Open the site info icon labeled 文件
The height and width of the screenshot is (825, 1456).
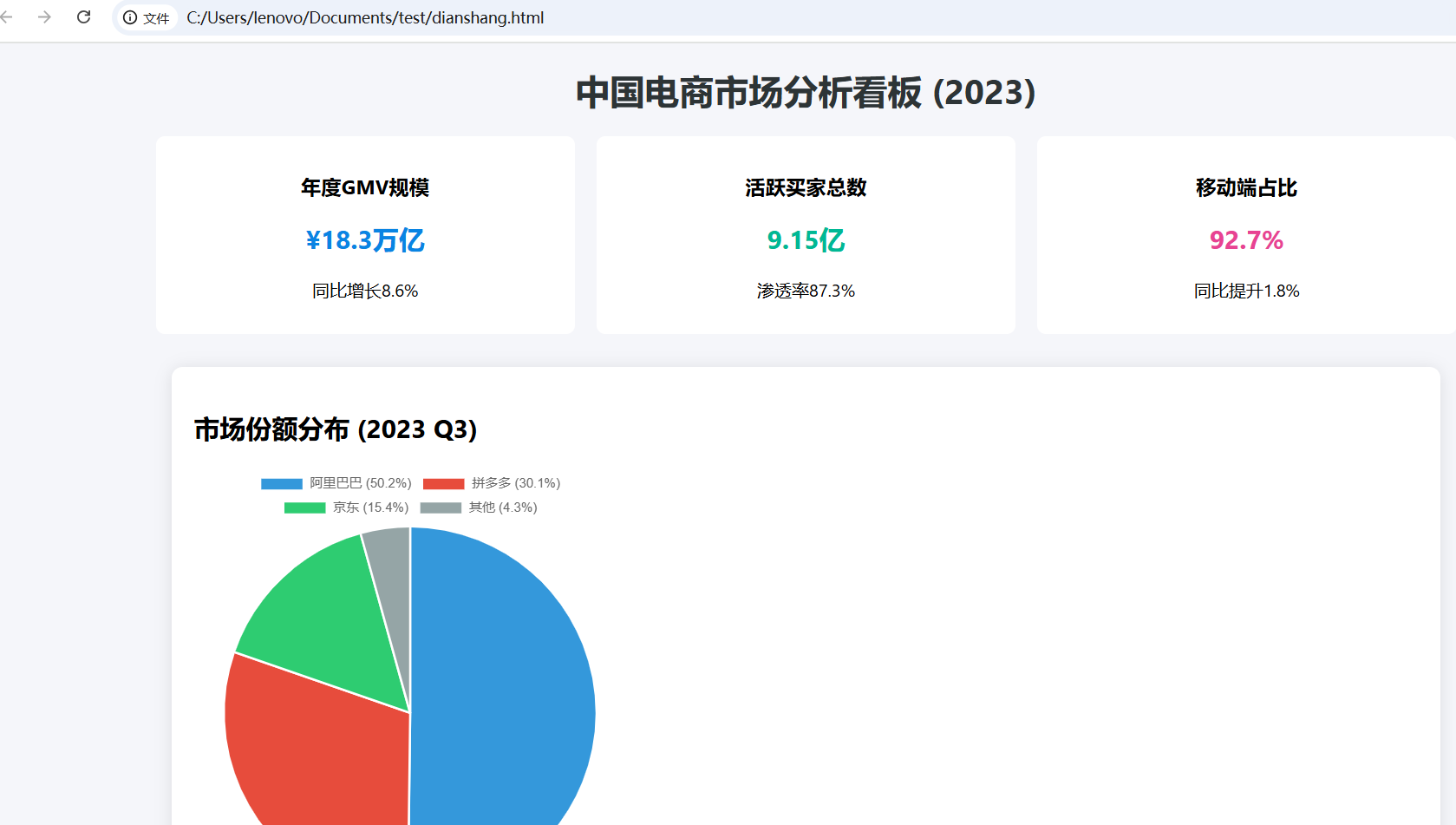[147, 18]
